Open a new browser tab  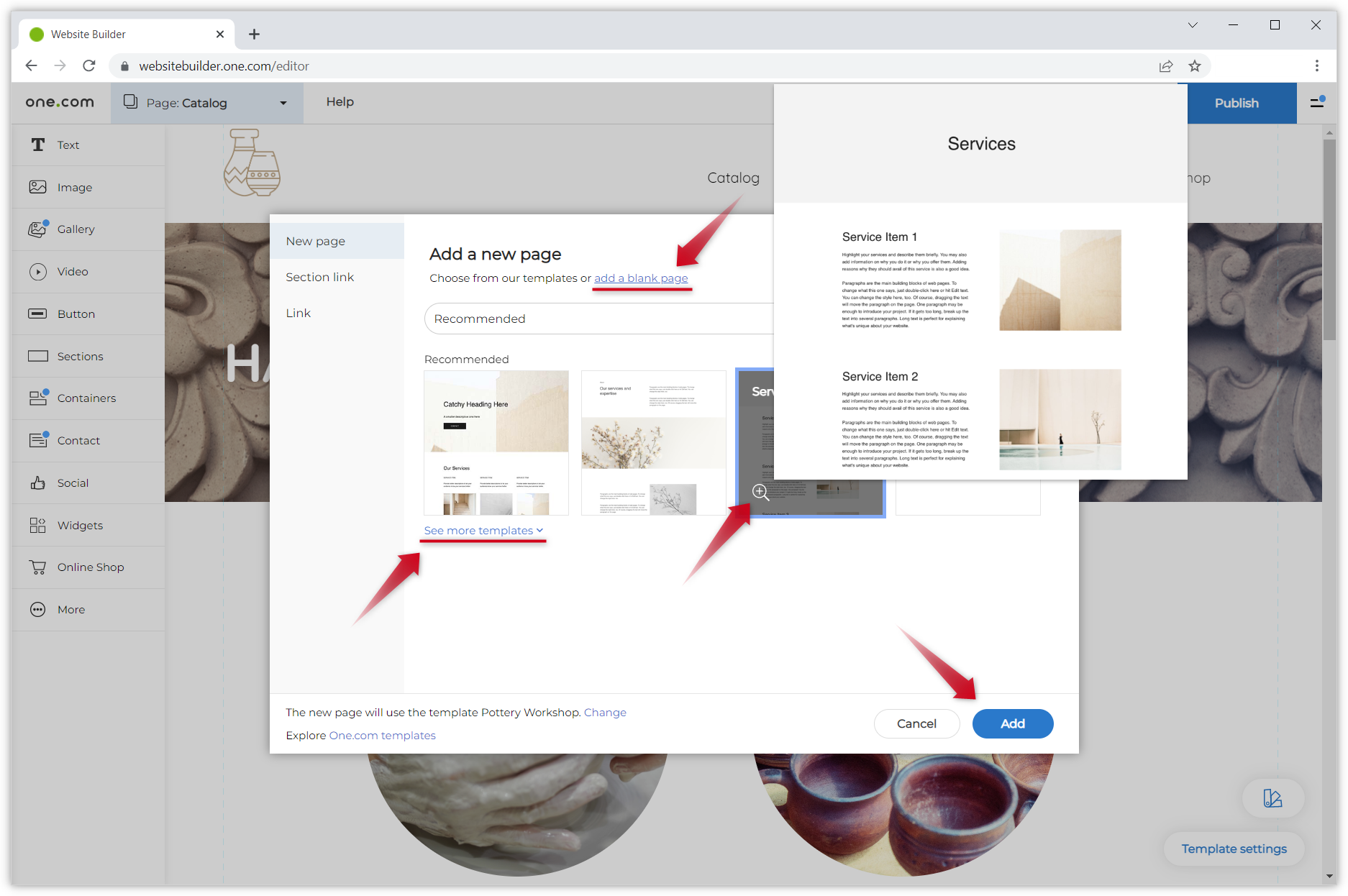255,34
